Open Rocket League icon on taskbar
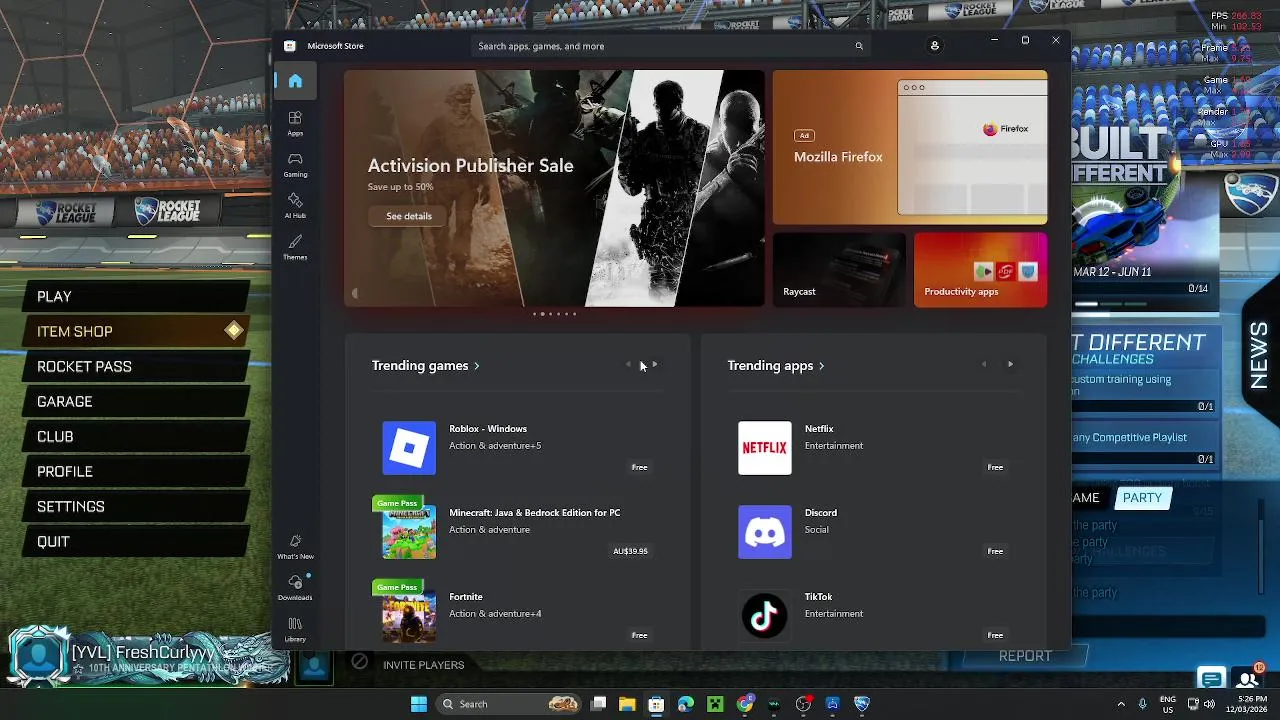Screen dimensions: 1280x720 862,704
